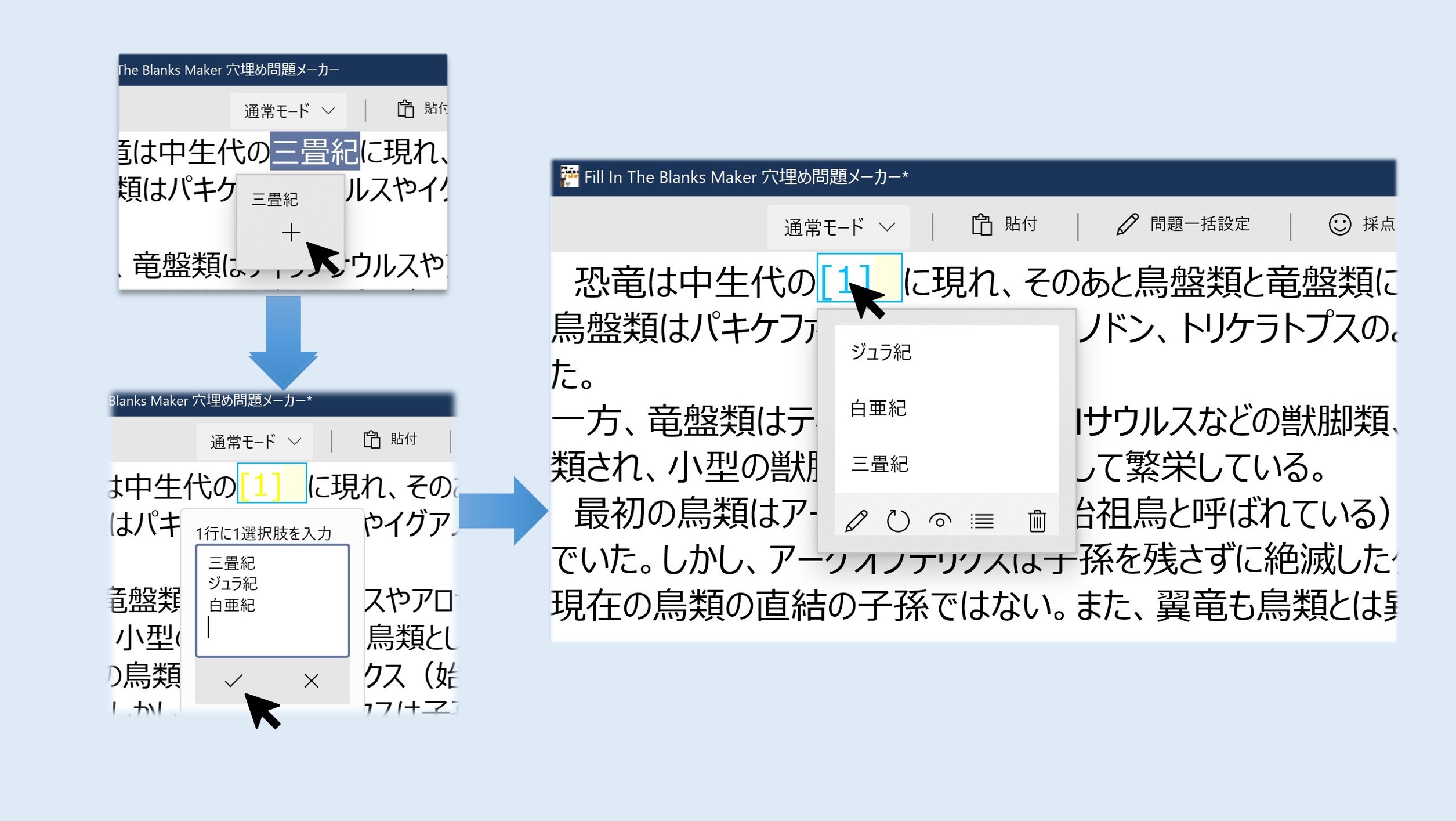The height and width of the screenshot is (821, 1456).
Task: Confirm choices with the checkmark icon
Action: coord(233,680)
